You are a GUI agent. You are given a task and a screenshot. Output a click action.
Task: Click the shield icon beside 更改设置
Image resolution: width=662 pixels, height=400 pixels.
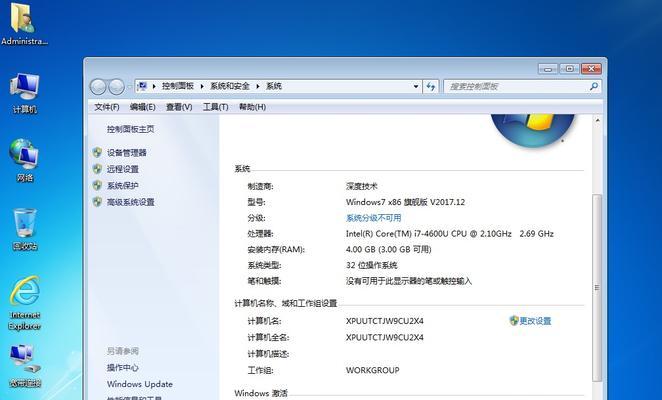[x=514, y=321]
